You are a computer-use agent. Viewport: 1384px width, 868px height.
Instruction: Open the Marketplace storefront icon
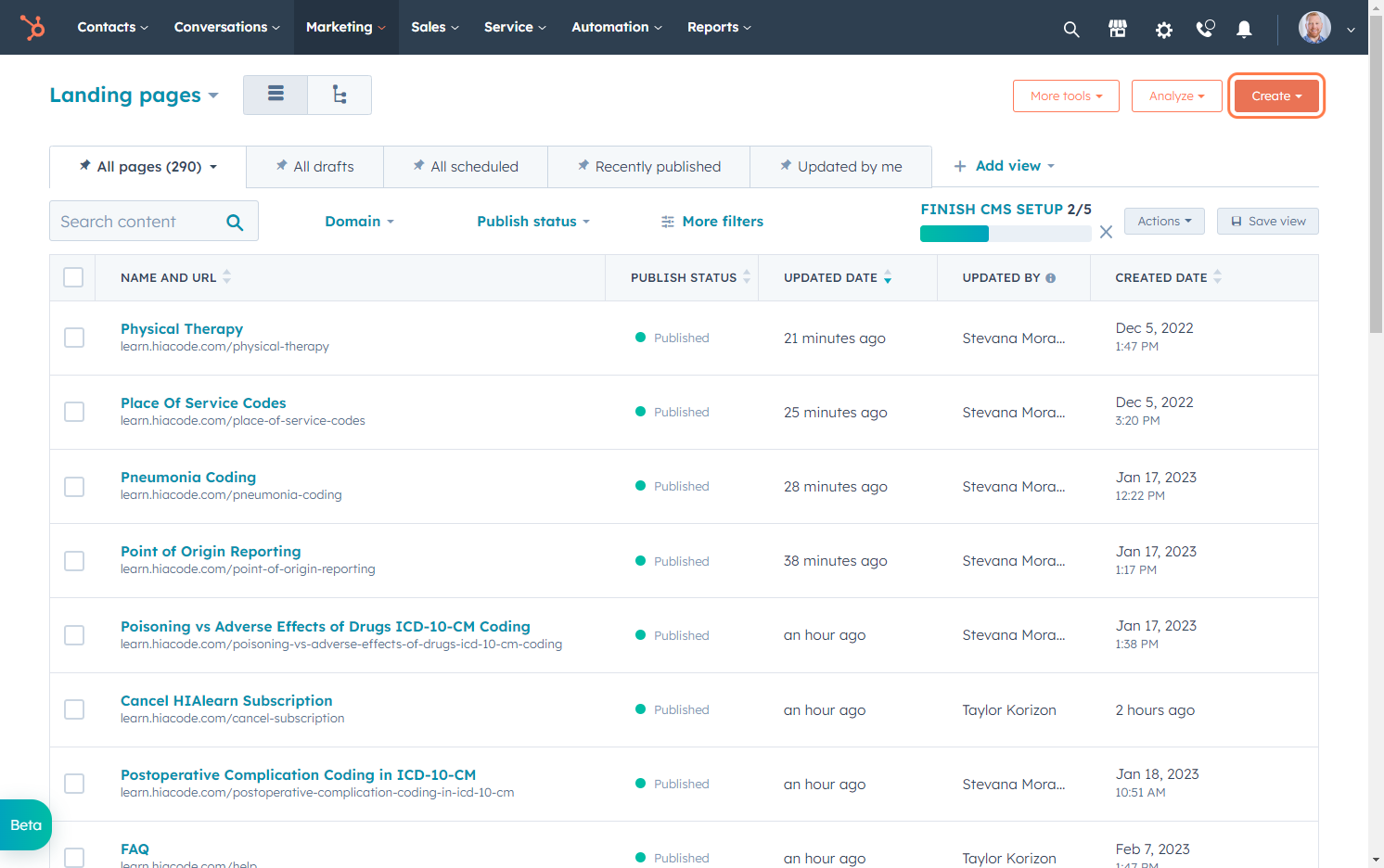pos(1118,29)
